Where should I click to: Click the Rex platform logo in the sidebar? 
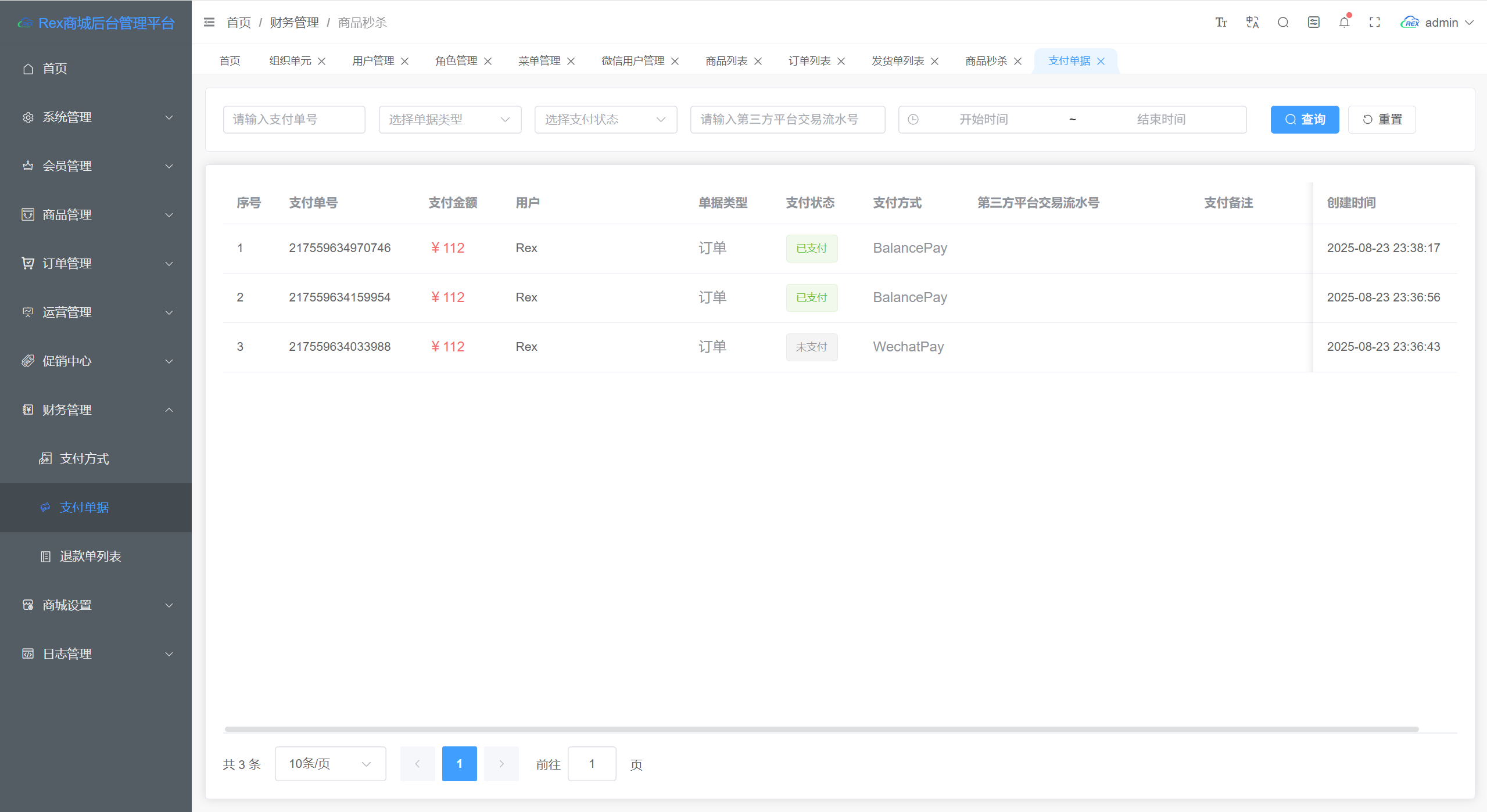pyautogui.click(x=25, y=23)
